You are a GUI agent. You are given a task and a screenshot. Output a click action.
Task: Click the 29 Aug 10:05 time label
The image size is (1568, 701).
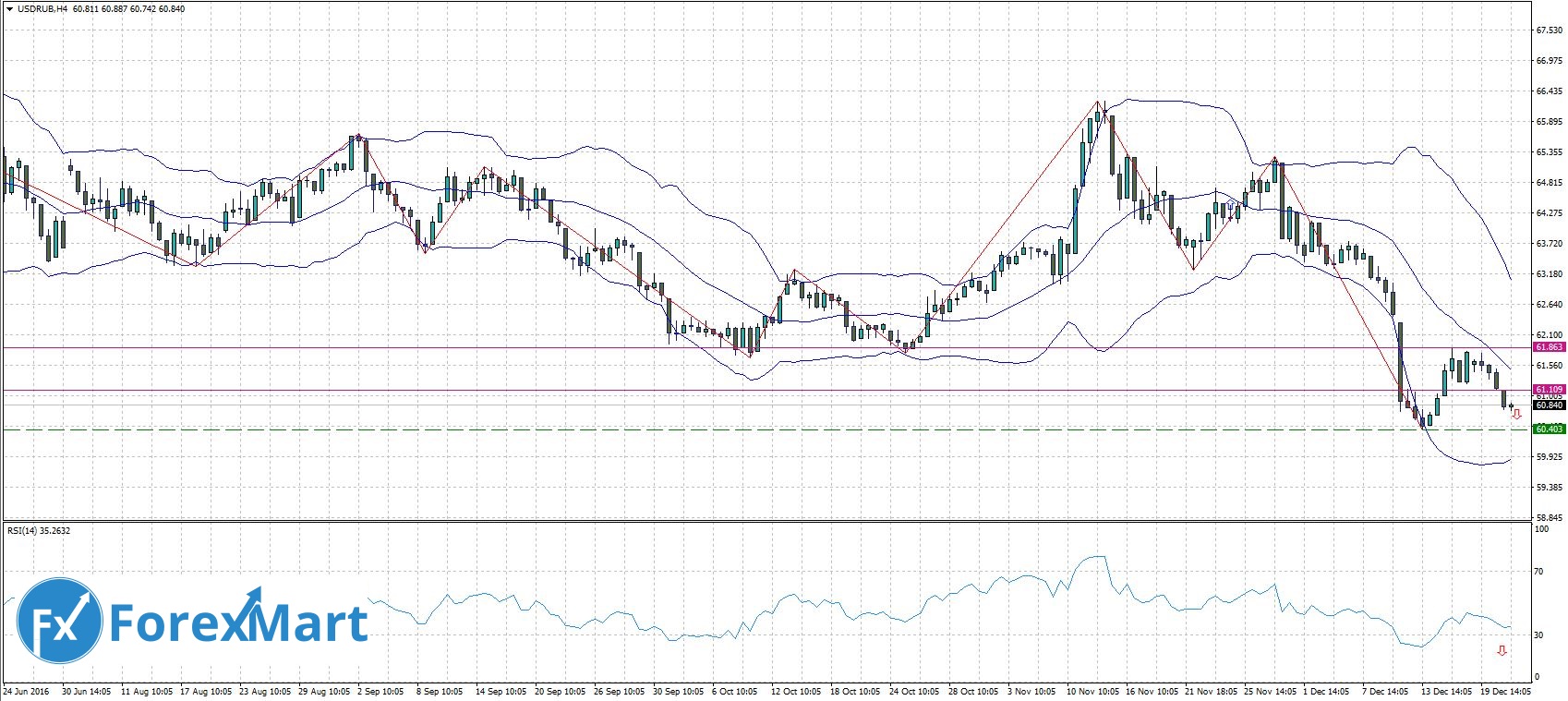[x=325, y=691]
